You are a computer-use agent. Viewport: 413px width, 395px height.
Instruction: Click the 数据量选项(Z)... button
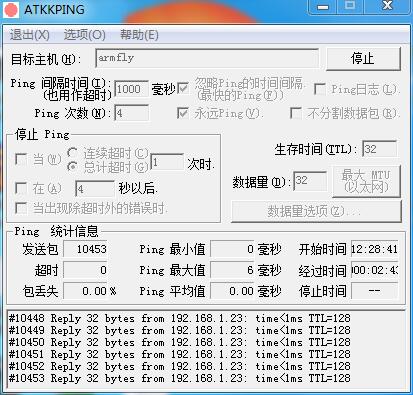coord(316,211)
